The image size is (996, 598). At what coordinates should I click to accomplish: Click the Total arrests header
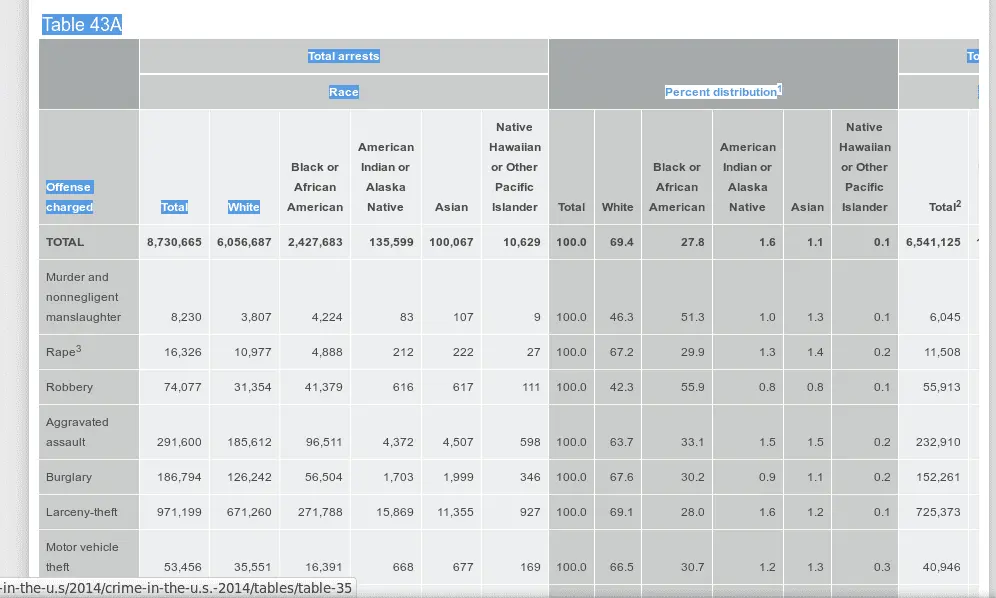[343, 56]
